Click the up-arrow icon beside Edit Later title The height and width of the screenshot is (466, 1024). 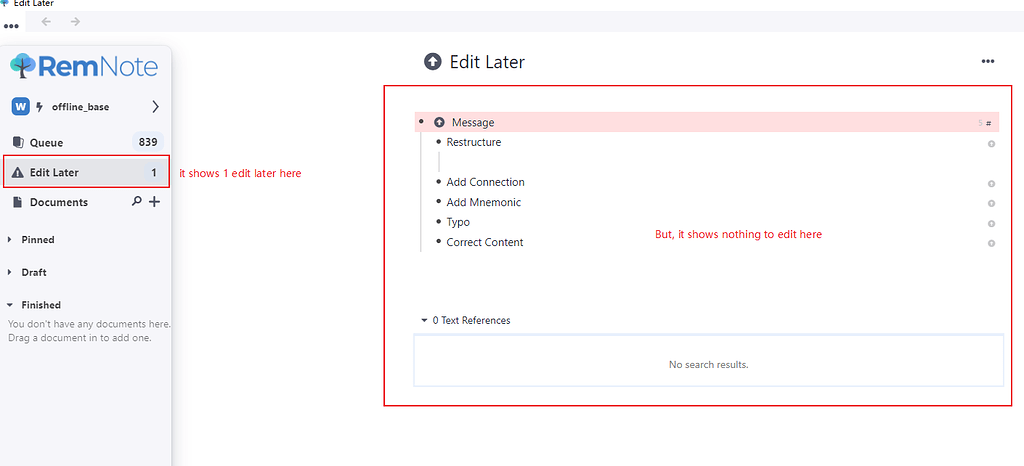(x=433, y=62)
